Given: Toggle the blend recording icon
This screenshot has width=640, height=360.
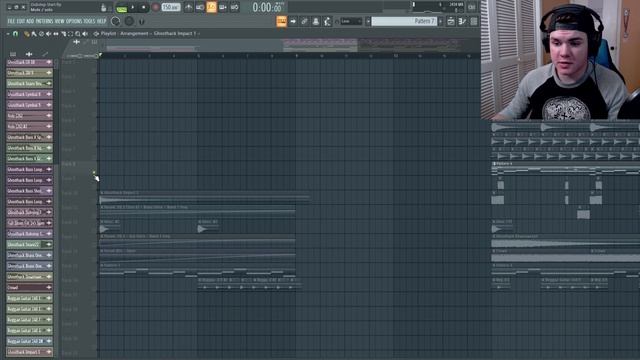Looking at the screenshot, I should pyautogui.click(x=223, y=7).
